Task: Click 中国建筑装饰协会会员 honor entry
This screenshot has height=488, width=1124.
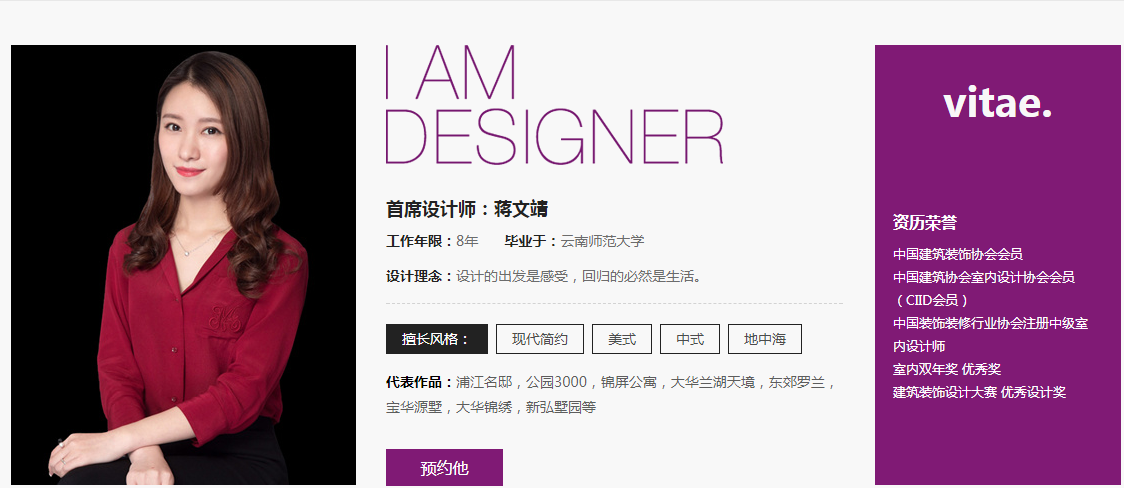Action: [x=958, y=254]
